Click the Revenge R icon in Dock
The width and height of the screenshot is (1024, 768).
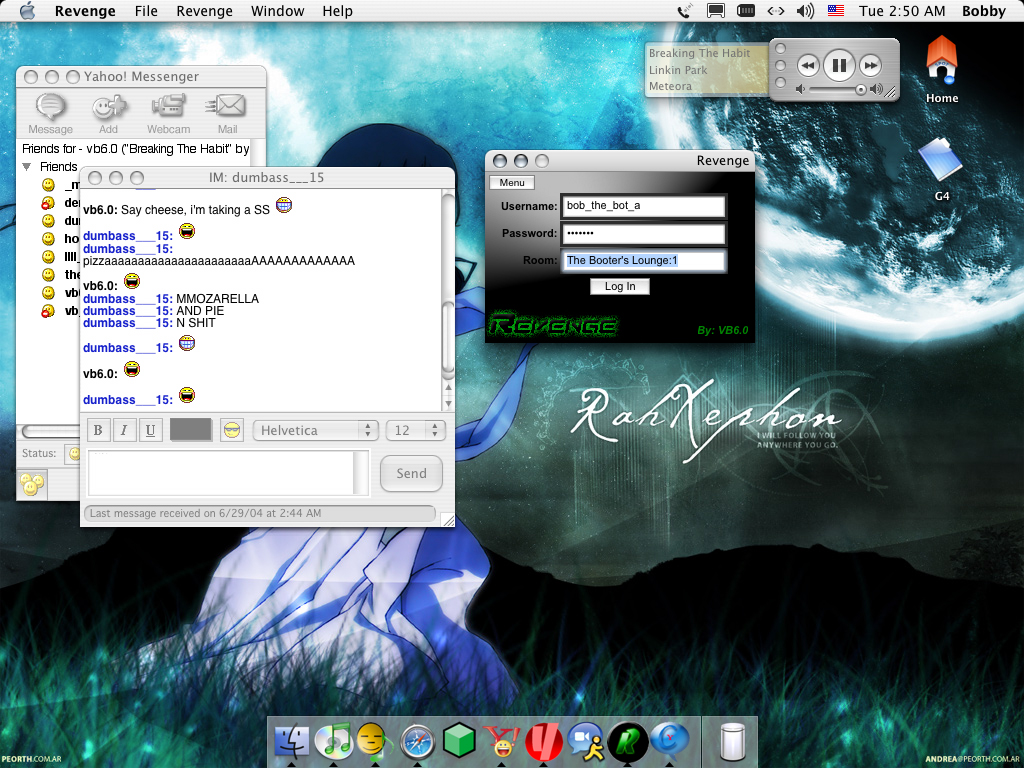coord(627,743)
